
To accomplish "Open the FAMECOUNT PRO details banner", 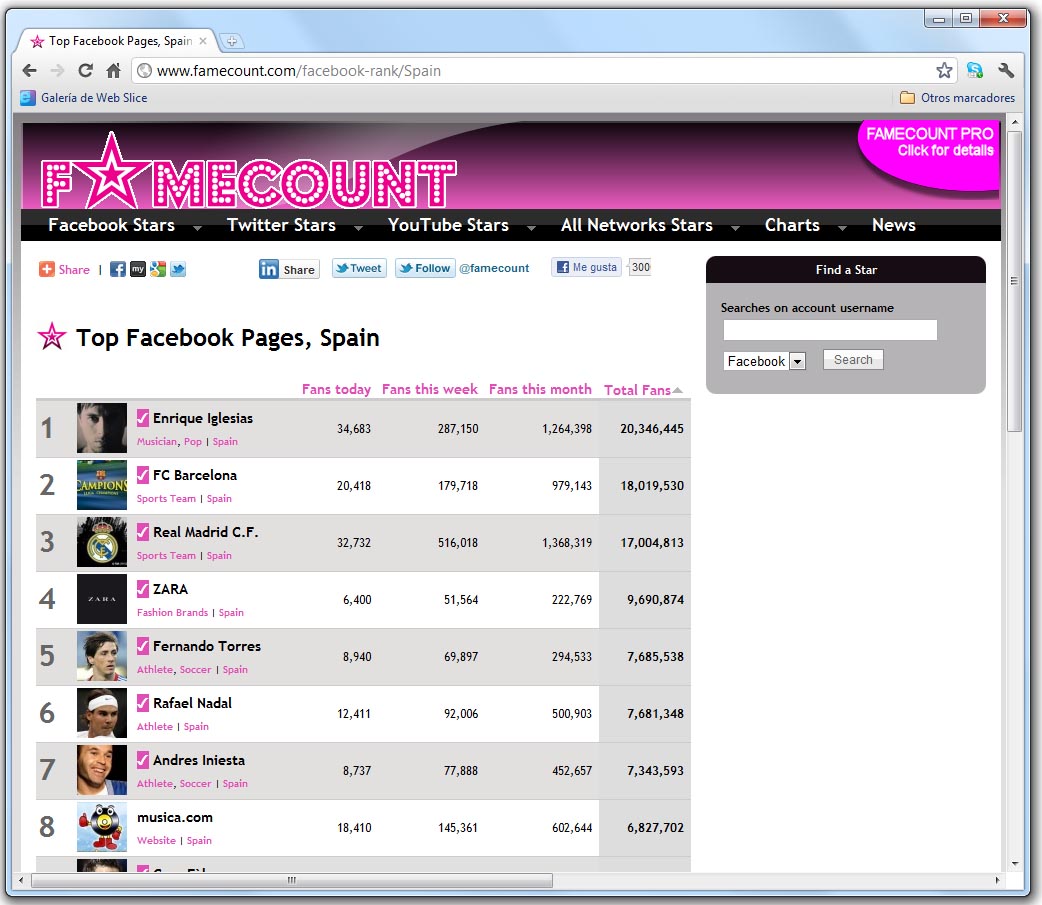I will coord(930,154).
